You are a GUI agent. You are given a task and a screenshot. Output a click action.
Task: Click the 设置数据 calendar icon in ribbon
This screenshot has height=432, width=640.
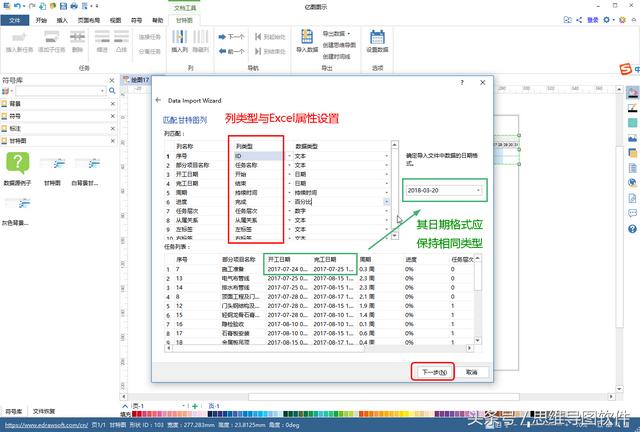pyautogui.click(x=377, y=41)
